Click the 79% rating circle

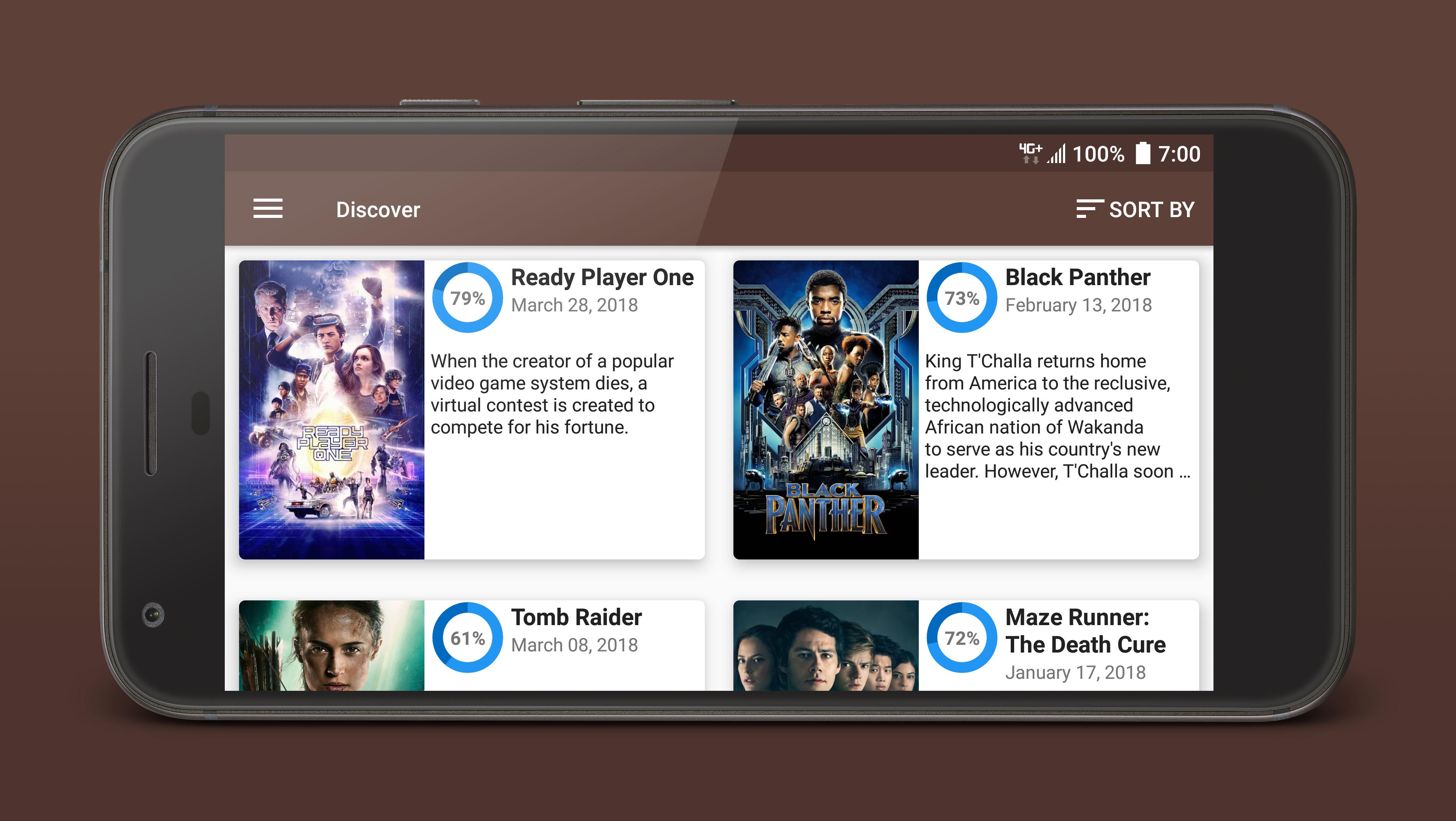pyautogui.click(x=467, y=297)
